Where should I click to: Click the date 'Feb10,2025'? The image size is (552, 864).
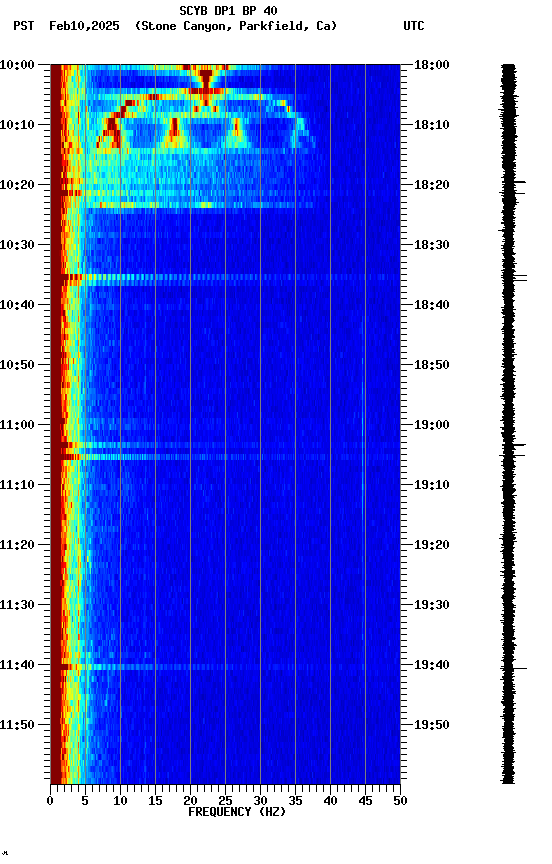(84, 26)
